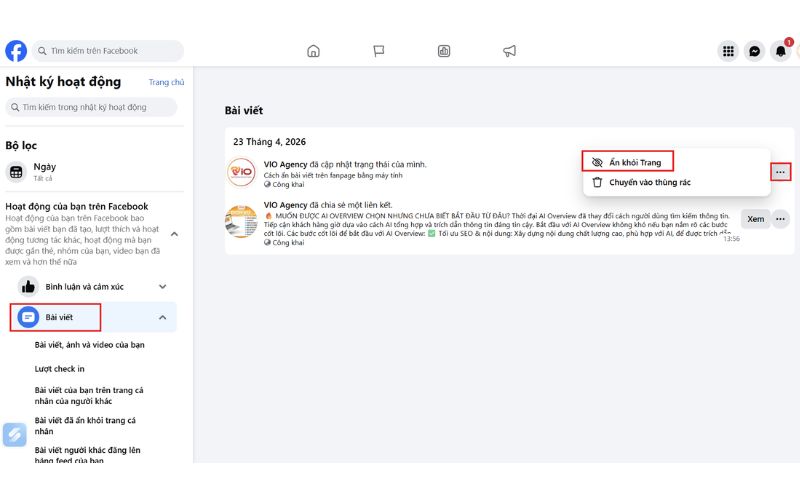Click the Trang chủ link
The height and width of the screenshot is (500, 800).
click(166, 82)
